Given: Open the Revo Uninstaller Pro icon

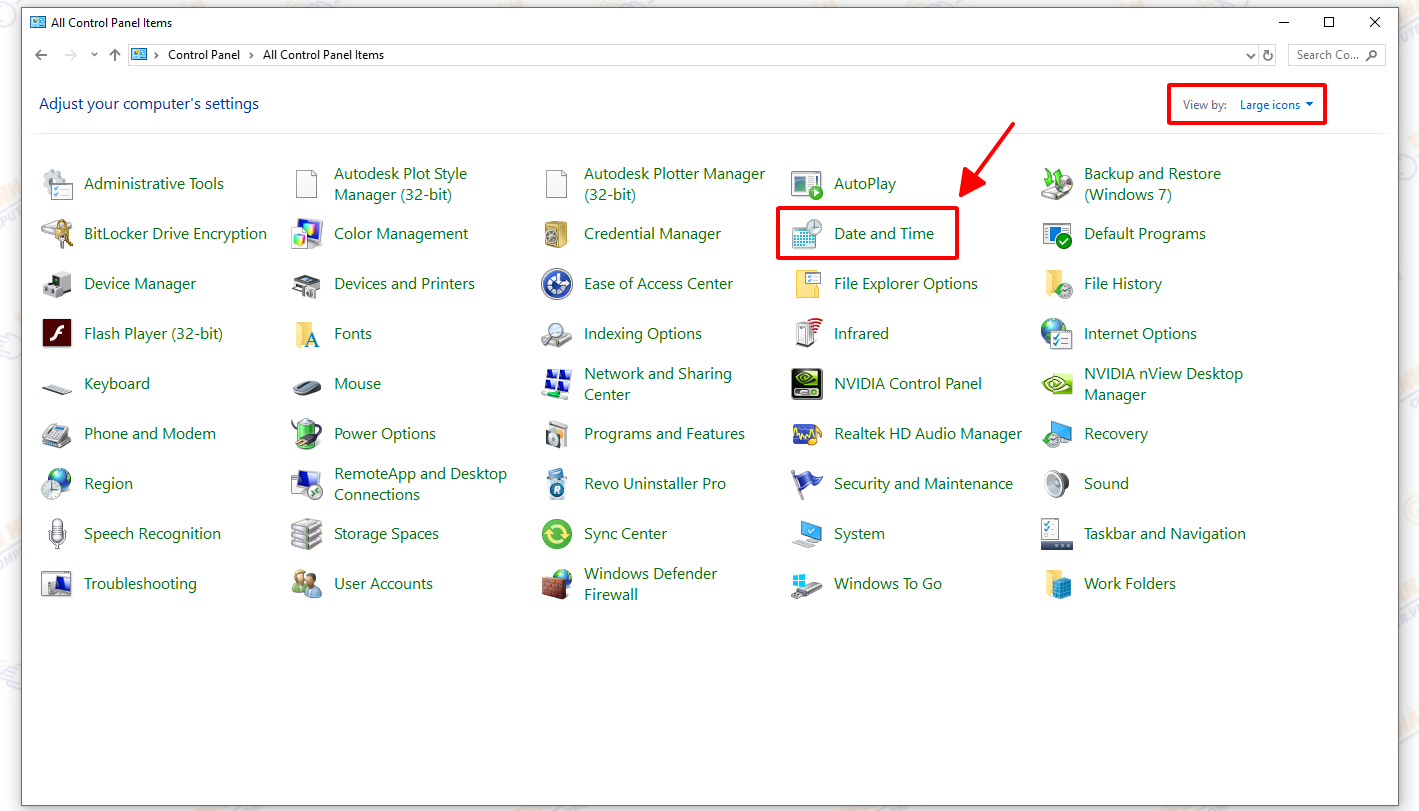Looking at the screenshot, I should 557,484.
